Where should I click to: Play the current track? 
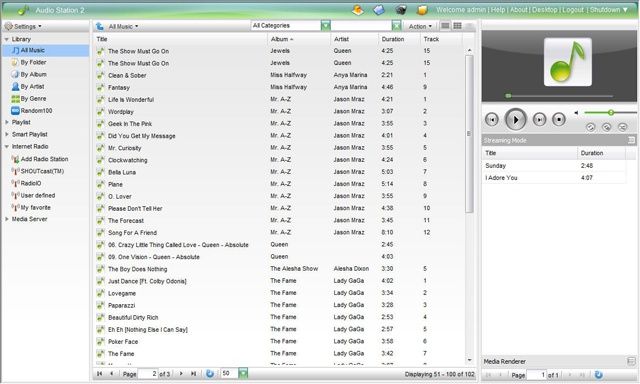pos(516,120)
